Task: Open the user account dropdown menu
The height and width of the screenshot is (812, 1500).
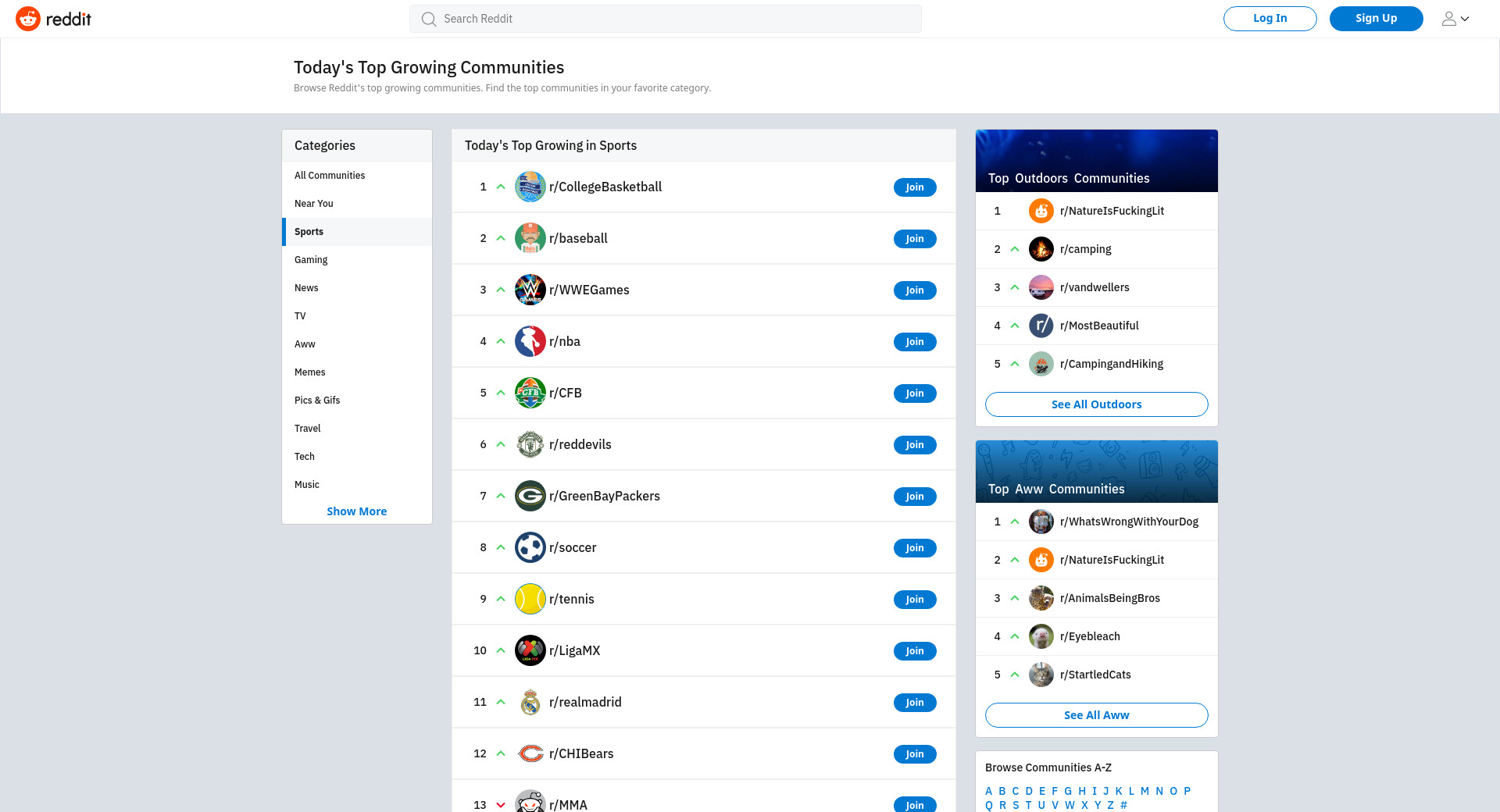Action: coord(1455,19)
